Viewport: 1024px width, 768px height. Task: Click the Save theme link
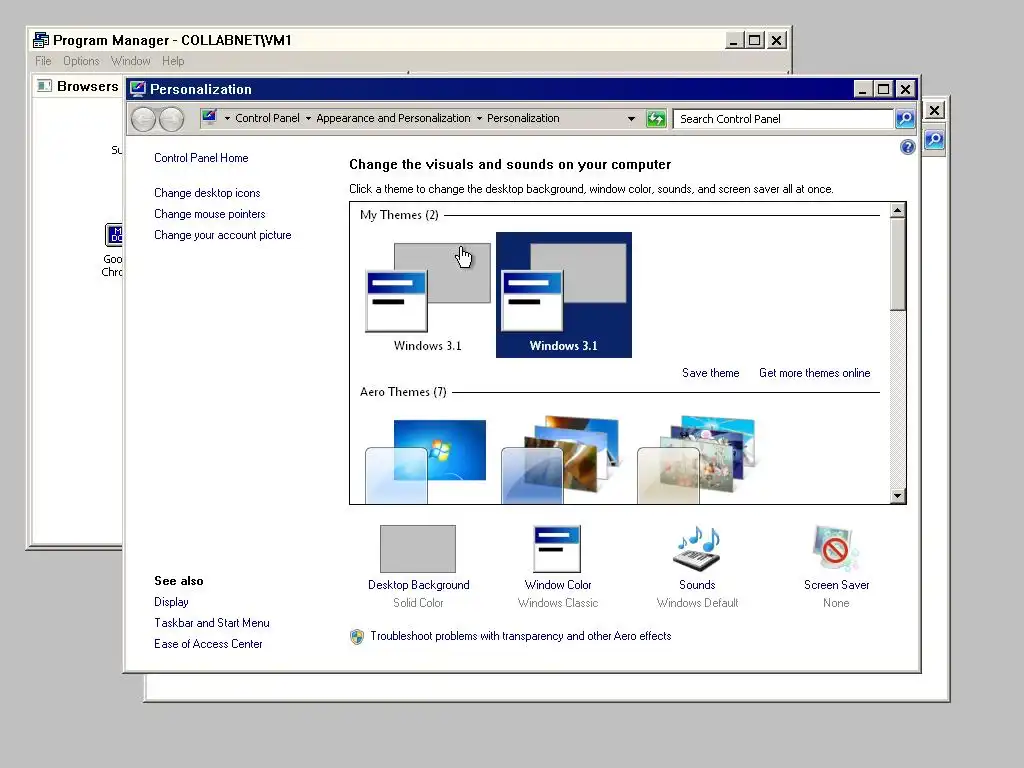coord(711,373)
